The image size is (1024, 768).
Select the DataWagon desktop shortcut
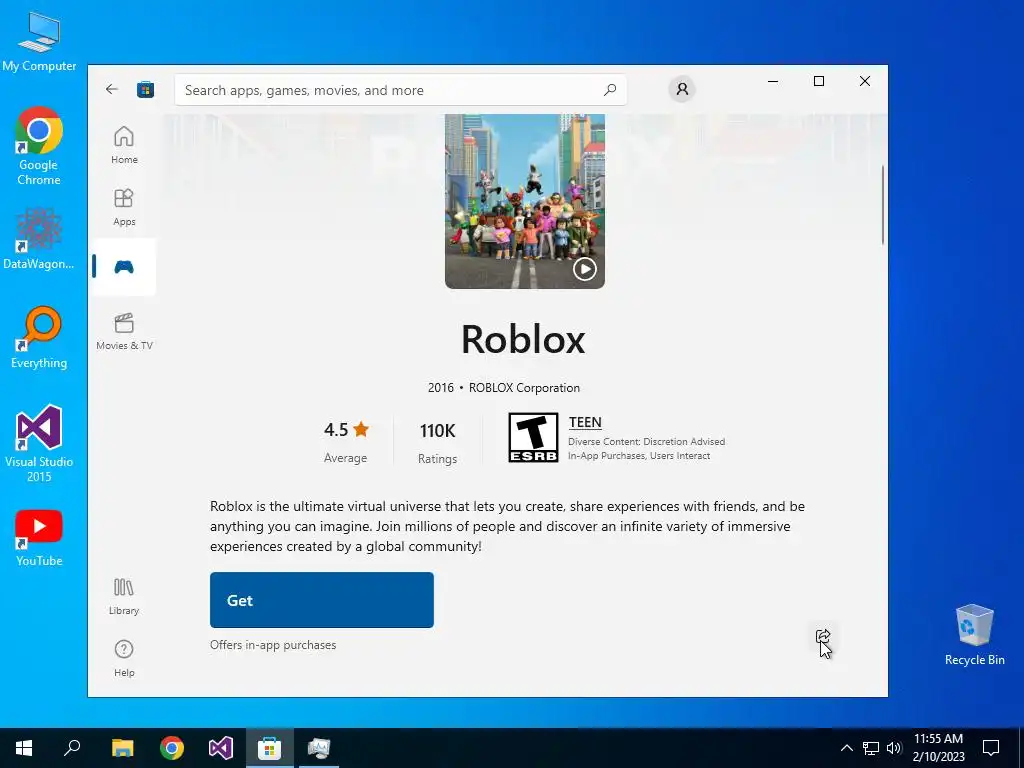tap(39, 238)
